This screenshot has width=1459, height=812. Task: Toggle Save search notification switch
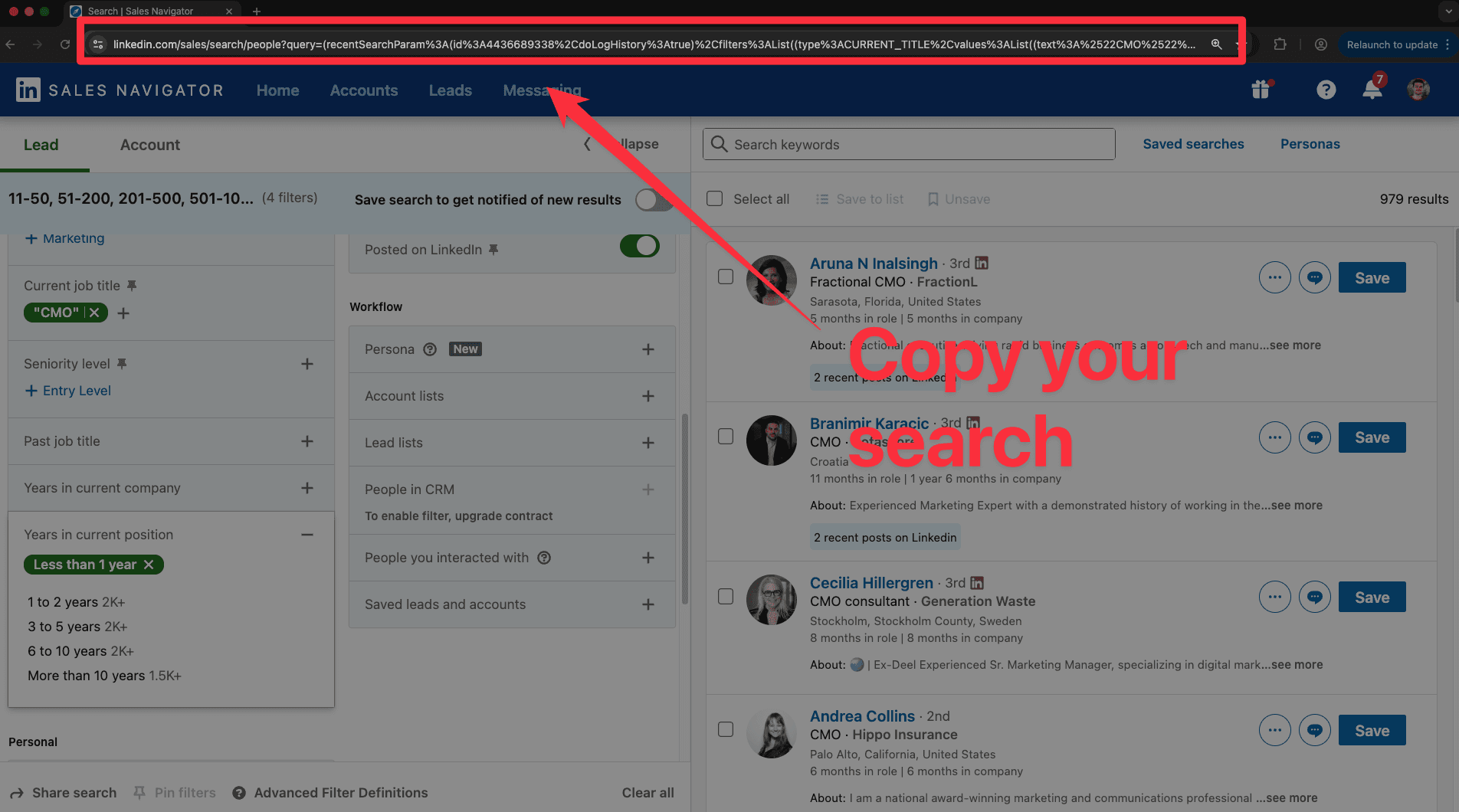point(654,200)
